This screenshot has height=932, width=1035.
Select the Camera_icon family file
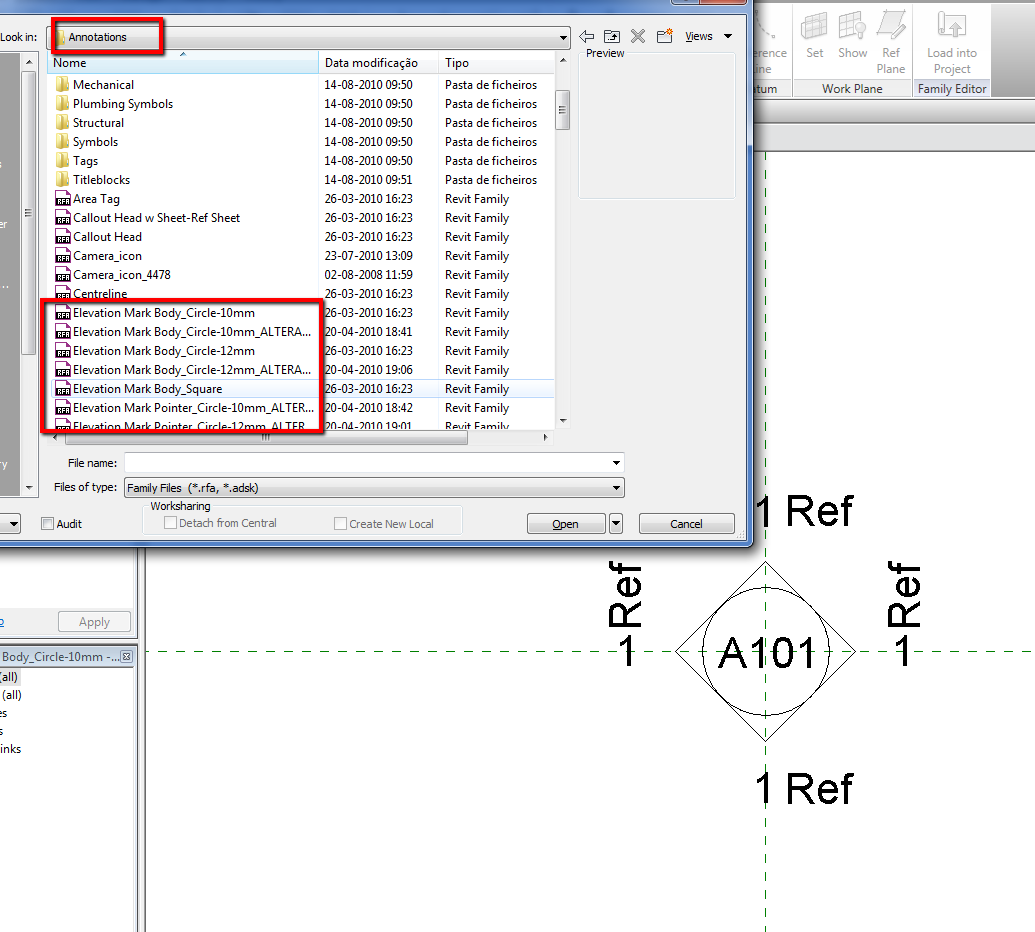[107, 256]
